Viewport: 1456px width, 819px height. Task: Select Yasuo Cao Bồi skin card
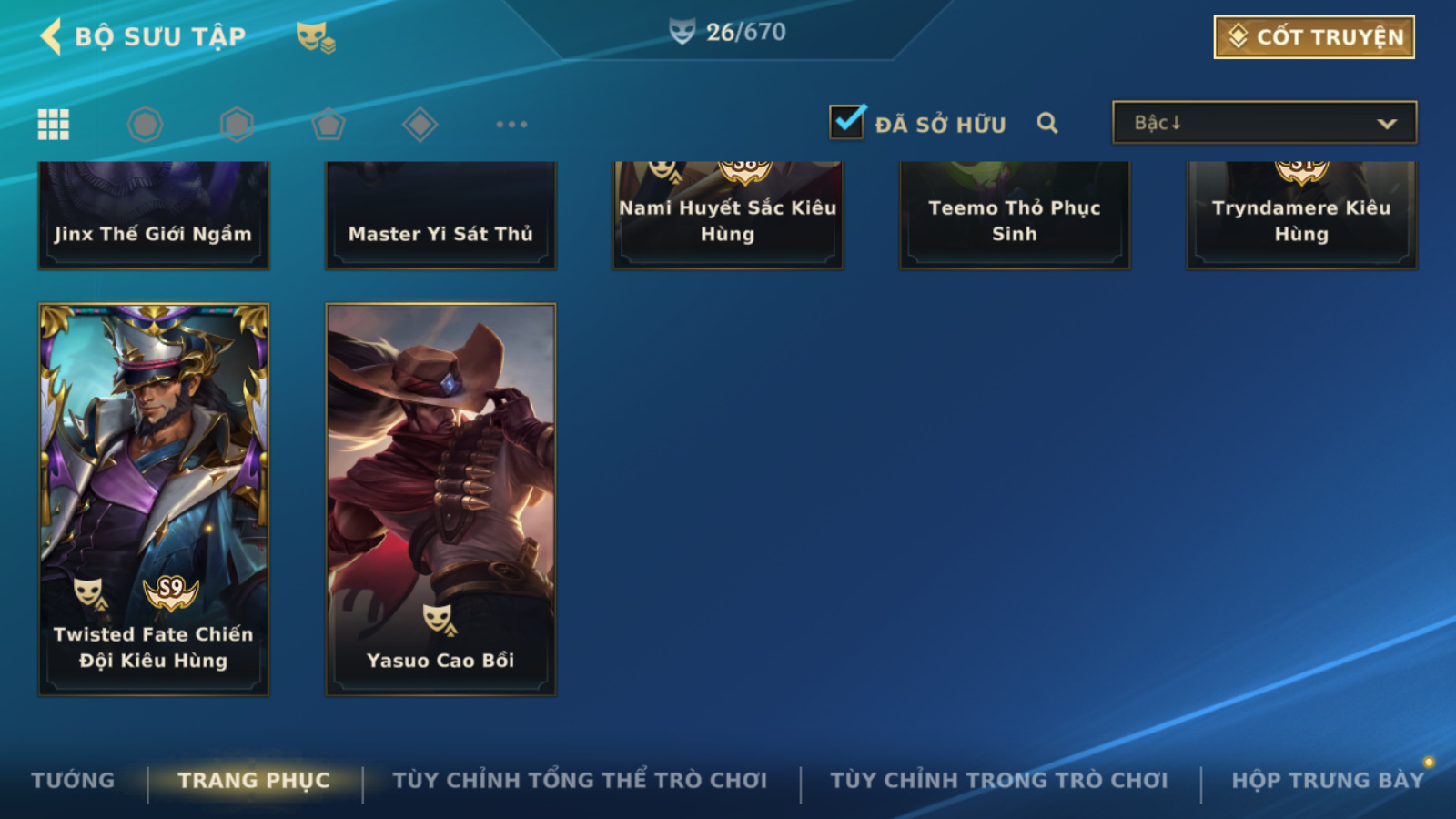click(440, 500)
